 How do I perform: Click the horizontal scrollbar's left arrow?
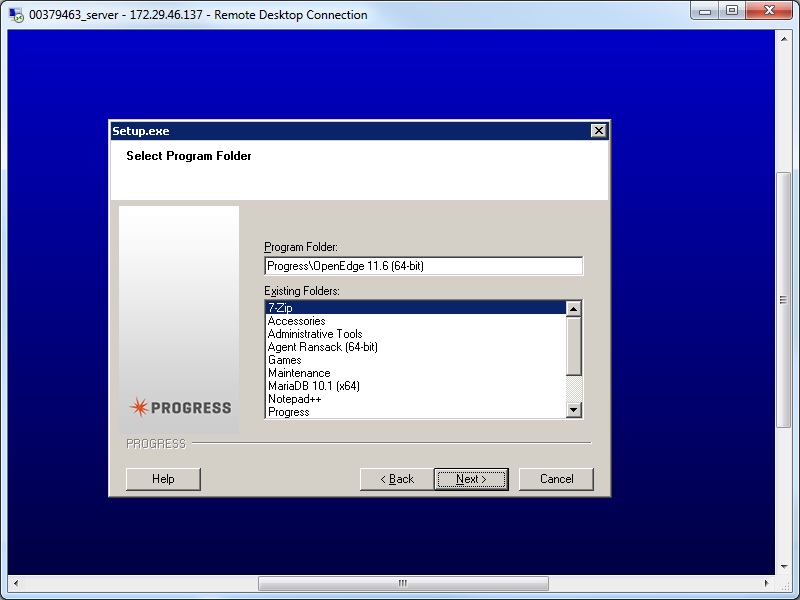(x=14, y=582)
